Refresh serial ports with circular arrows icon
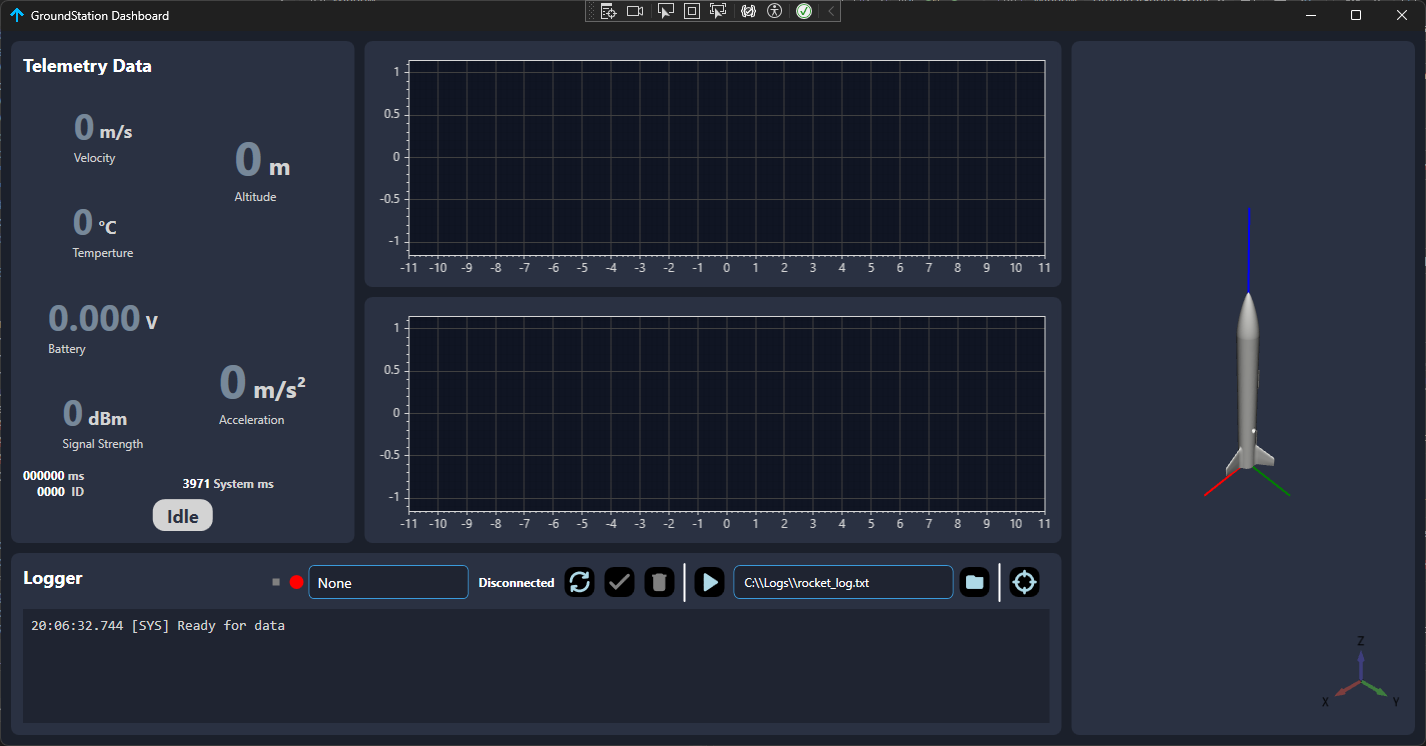Viewport: 1426px width, 746px height. point(580,582)
